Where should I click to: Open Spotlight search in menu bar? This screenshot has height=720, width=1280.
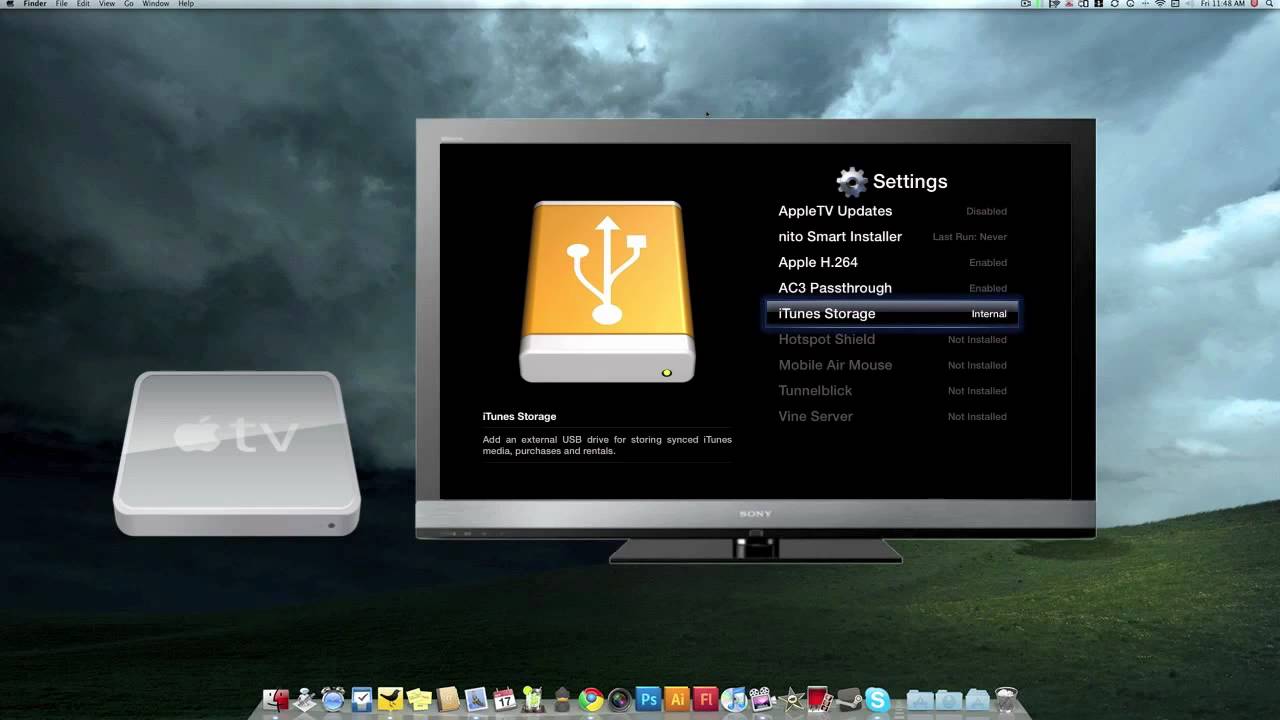[x=1270, y=4]
